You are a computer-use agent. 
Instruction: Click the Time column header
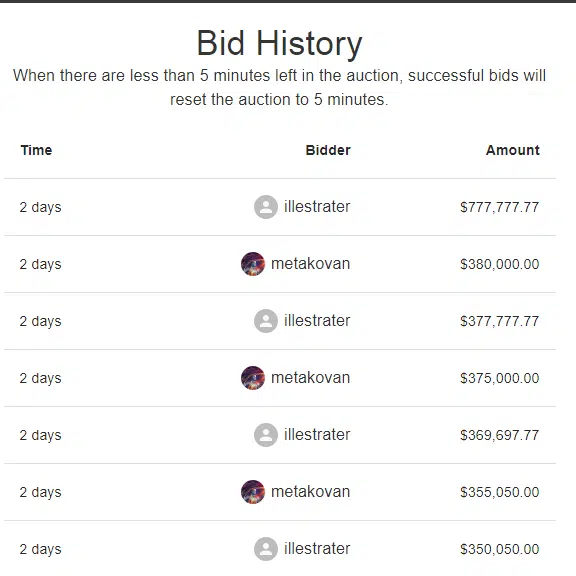click(x=36, y=150)
